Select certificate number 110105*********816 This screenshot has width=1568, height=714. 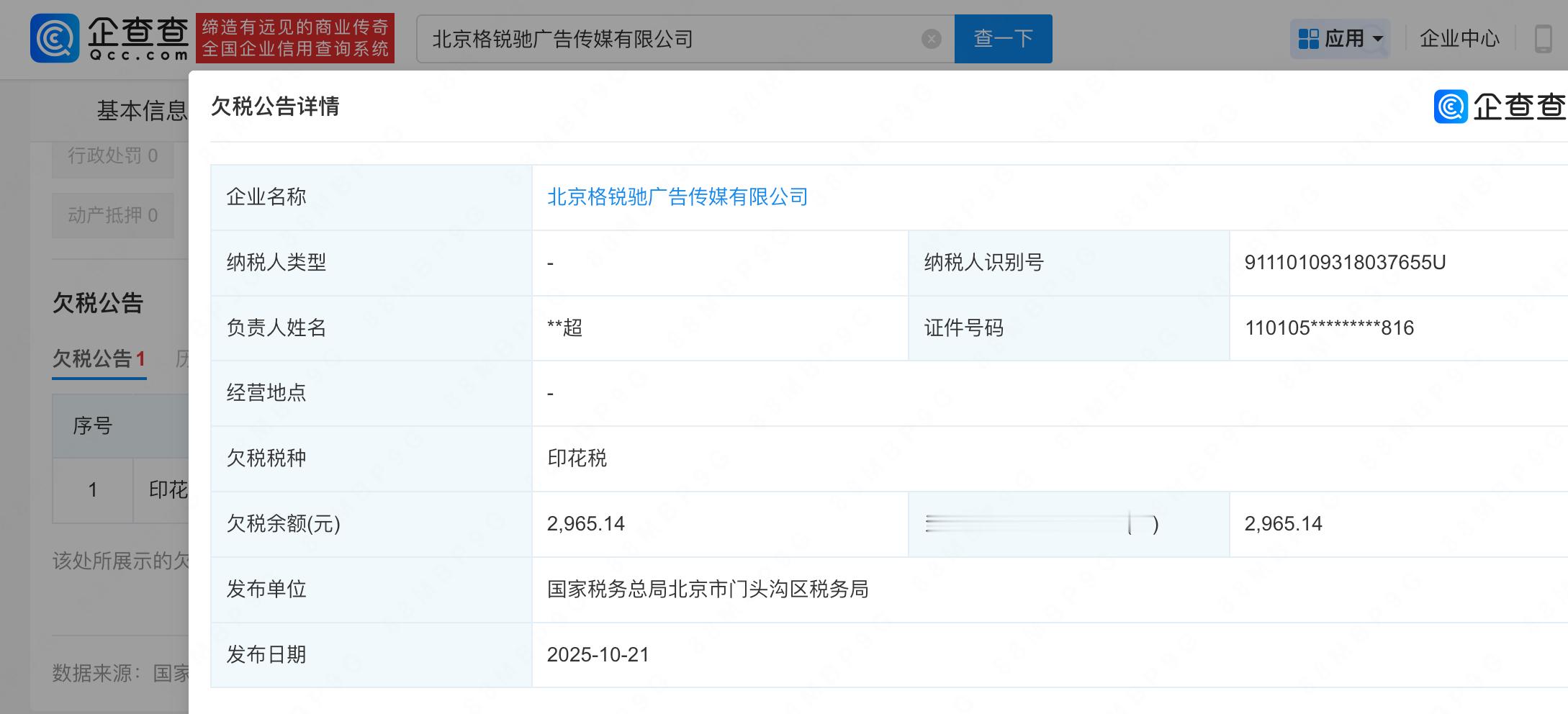tap(1329, 328)
